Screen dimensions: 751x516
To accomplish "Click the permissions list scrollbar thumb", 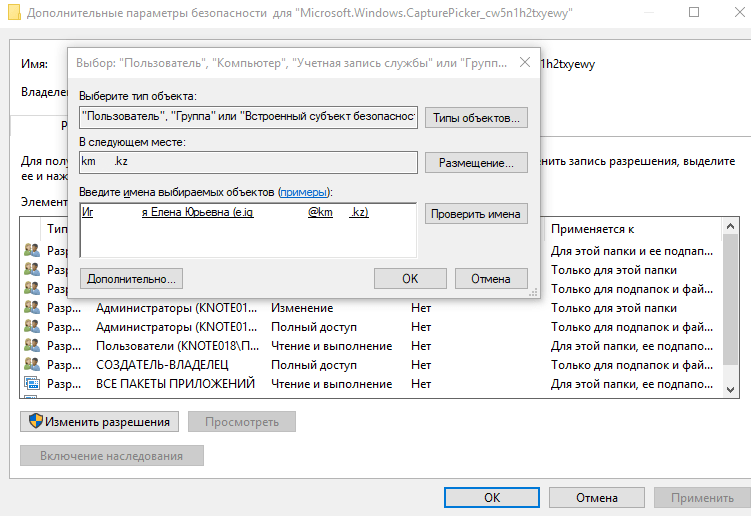I will coord(730,299).
